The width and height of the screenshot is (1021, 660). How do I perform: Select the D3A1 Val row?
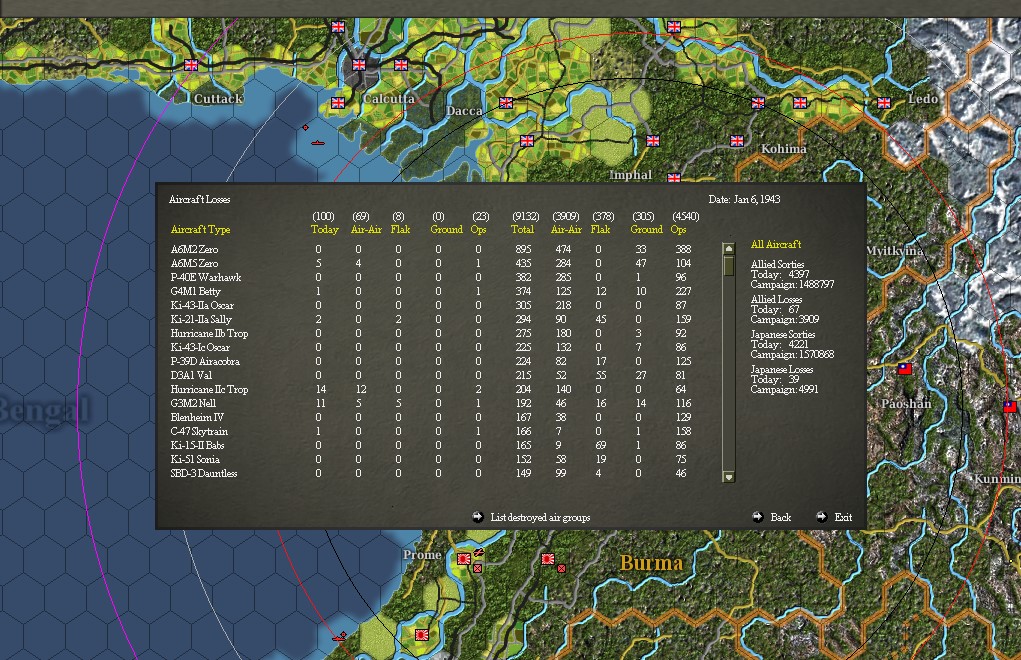click(431, 375)
